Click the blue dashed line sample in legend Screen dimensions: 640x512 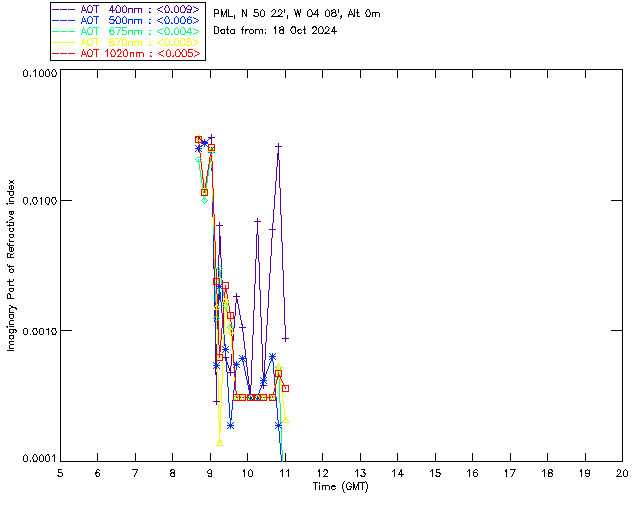click(x=64, y=20)
